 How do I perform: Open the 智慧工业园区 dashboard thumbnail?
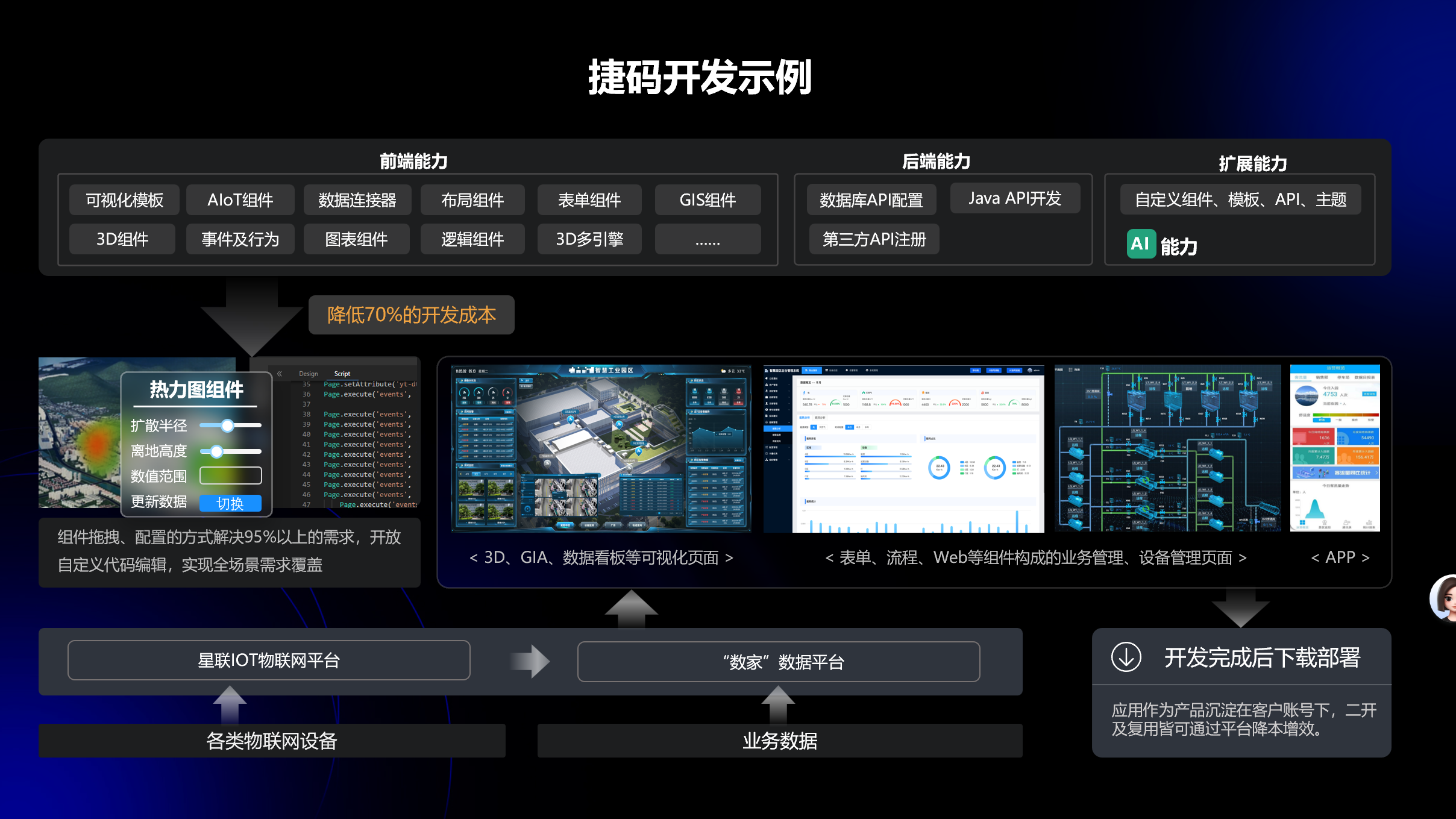[x=601, y=448]
